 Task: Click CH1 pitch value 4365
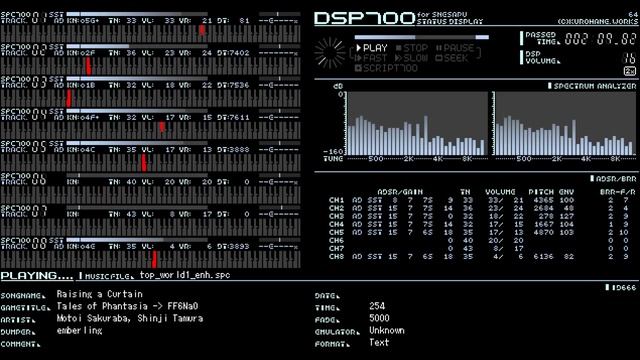(x=543, y=200)
